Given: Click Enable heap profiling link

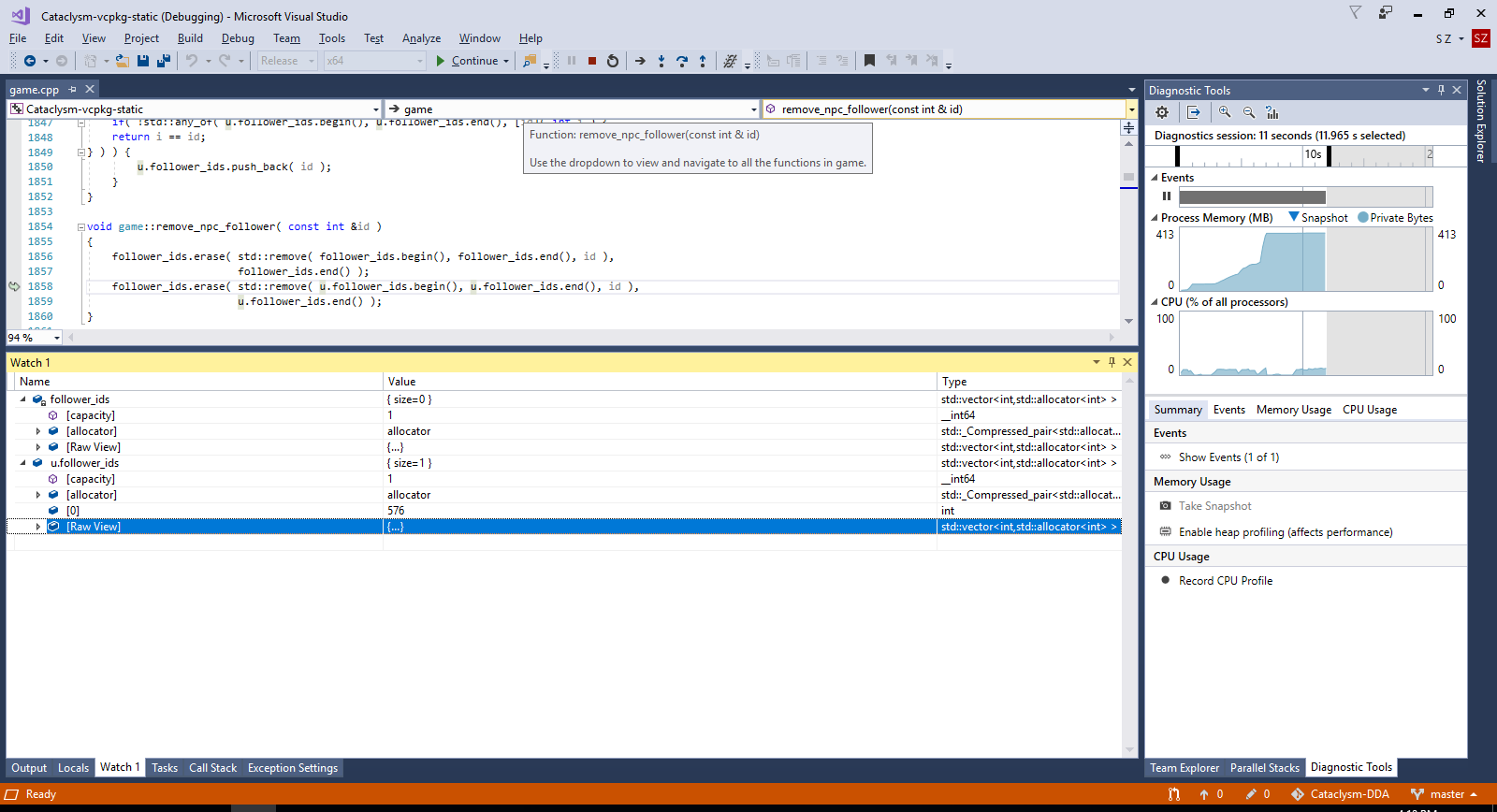Looking at the screenshot, I should click(x=1285, y=532).
